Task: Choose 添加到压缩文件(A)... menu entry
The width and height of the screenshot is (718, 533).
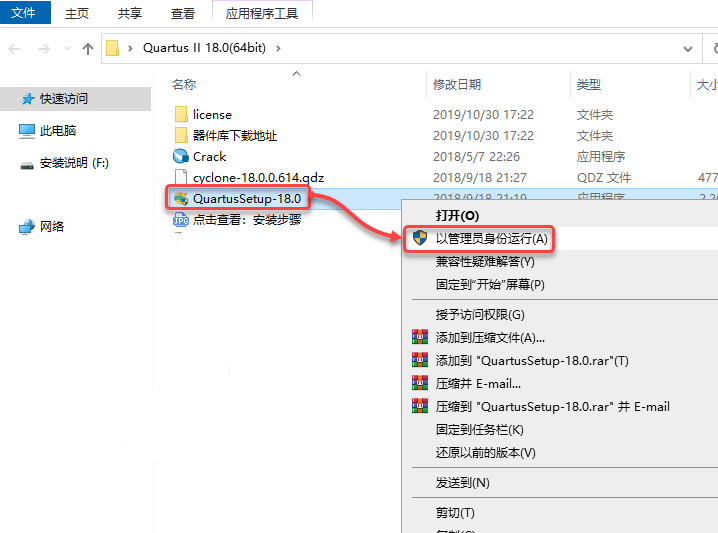Action: coord(490,337)
